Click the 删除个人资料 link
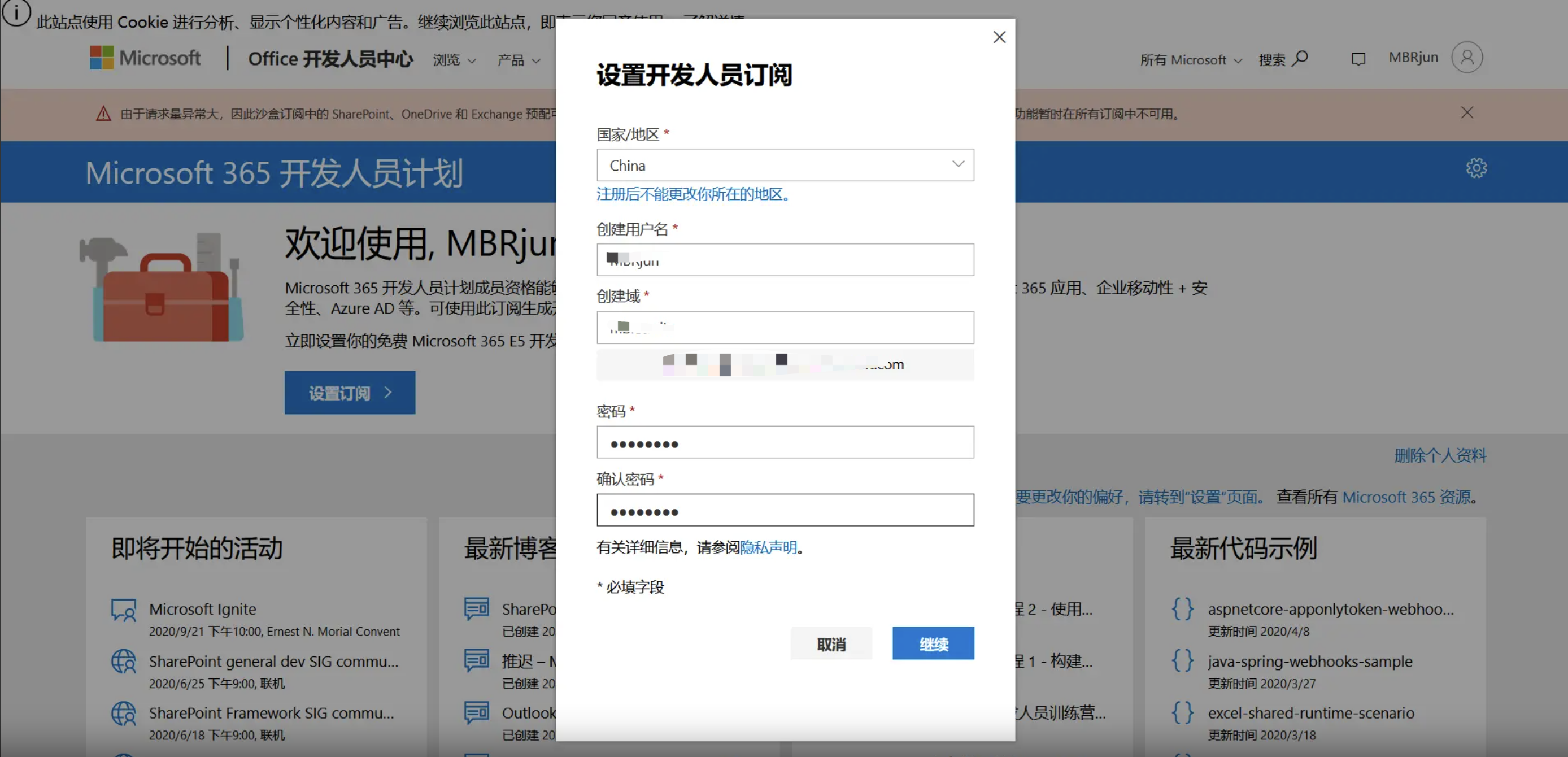This screenshot has height=757, width=1568. click(x=1440, y=455)
